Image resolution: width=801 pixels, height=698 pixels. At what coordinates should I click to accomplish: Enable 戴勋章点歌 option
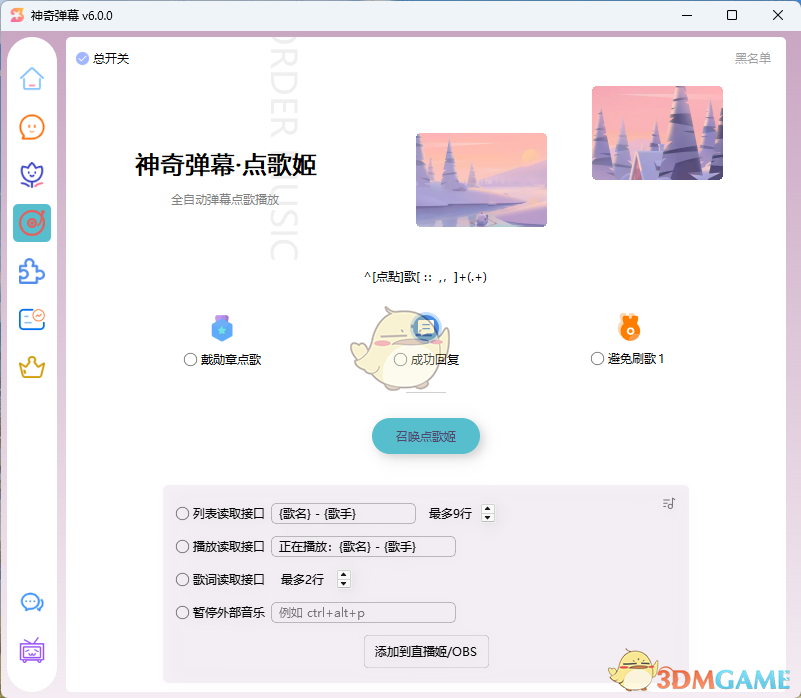(x=190, y=358)
